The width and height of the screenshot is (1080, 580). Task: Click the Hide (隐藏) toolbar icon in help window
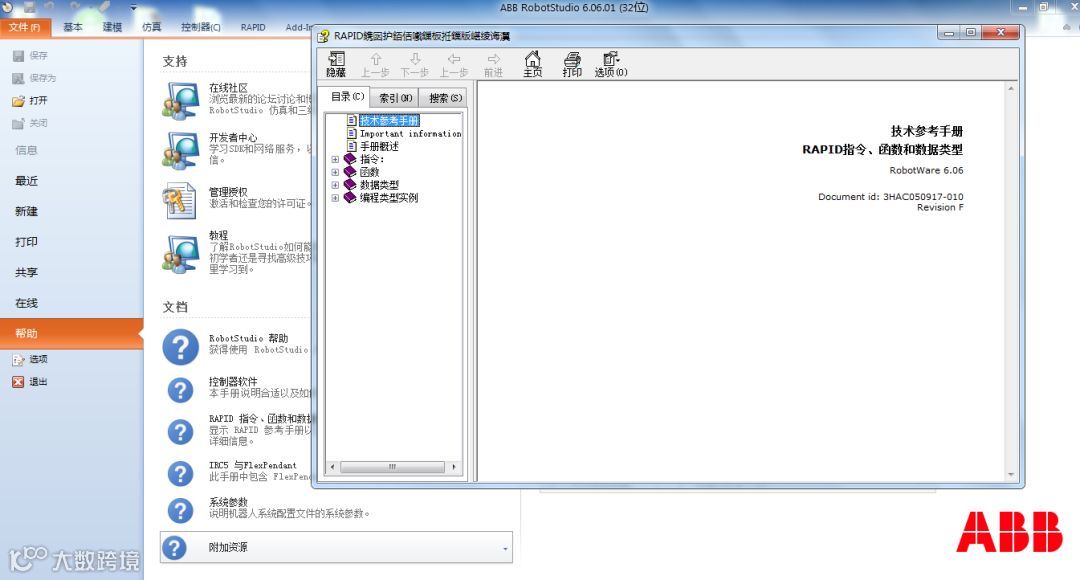point(336,64)
